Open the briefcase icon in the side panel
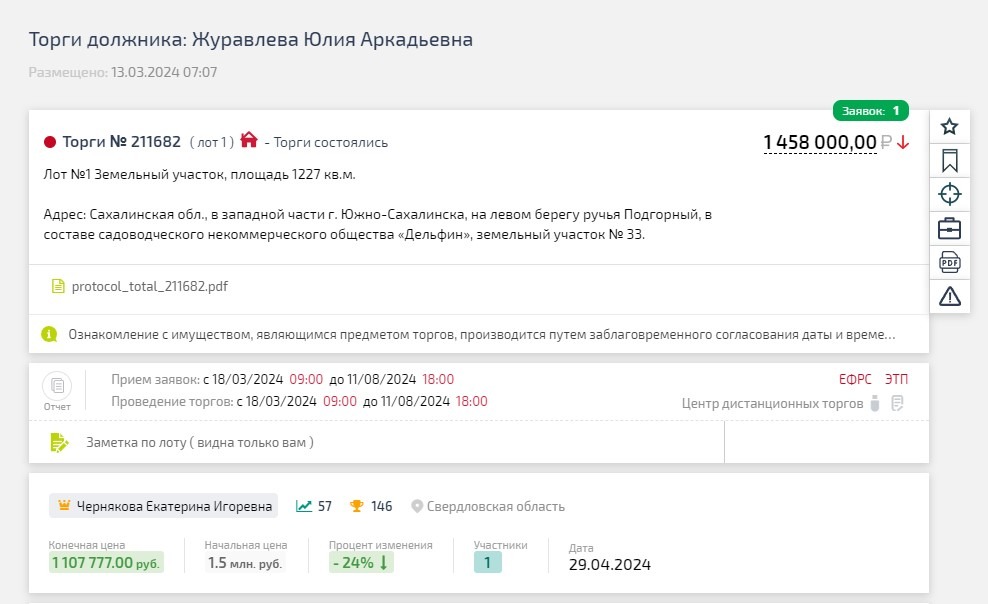 [950, 229]
